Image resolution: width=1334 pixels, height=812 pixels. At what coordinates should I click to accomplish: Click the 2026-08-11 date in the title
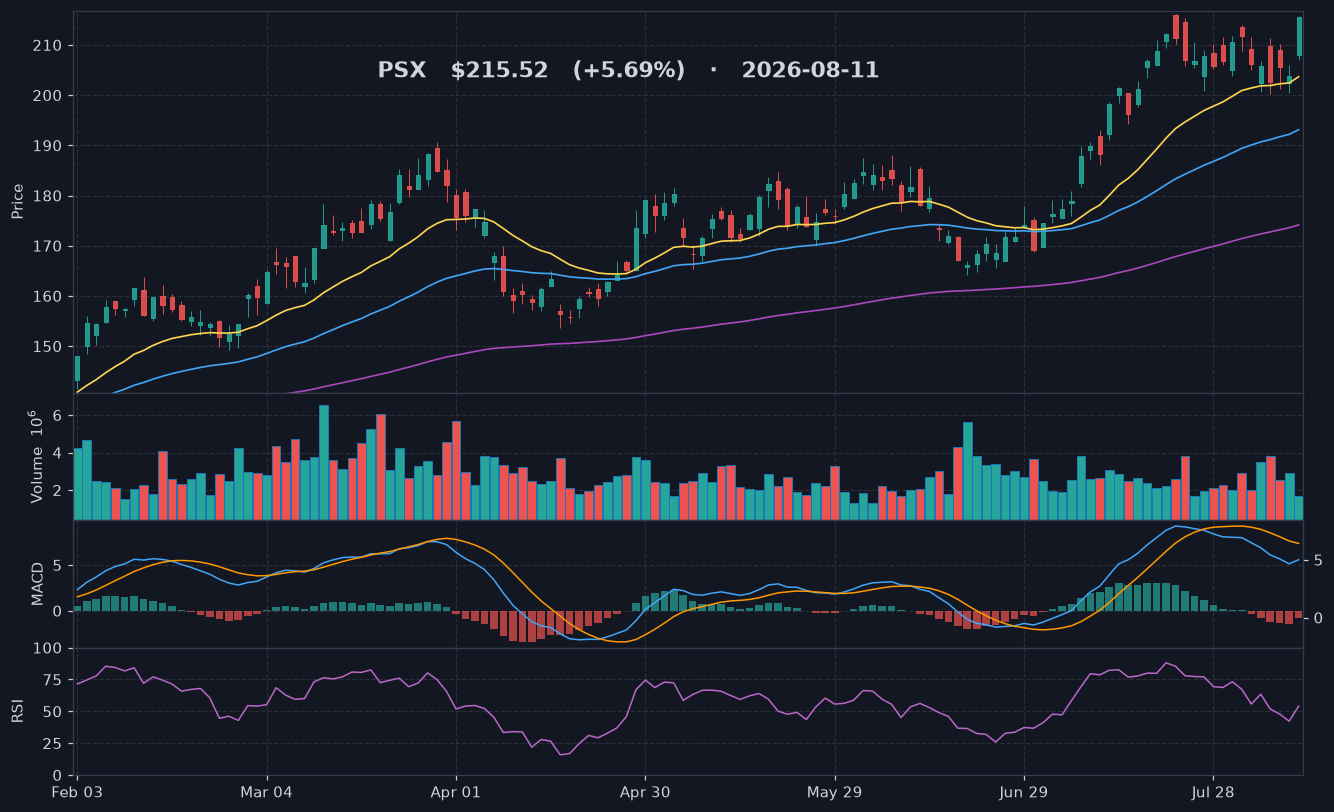click(810, 70)
